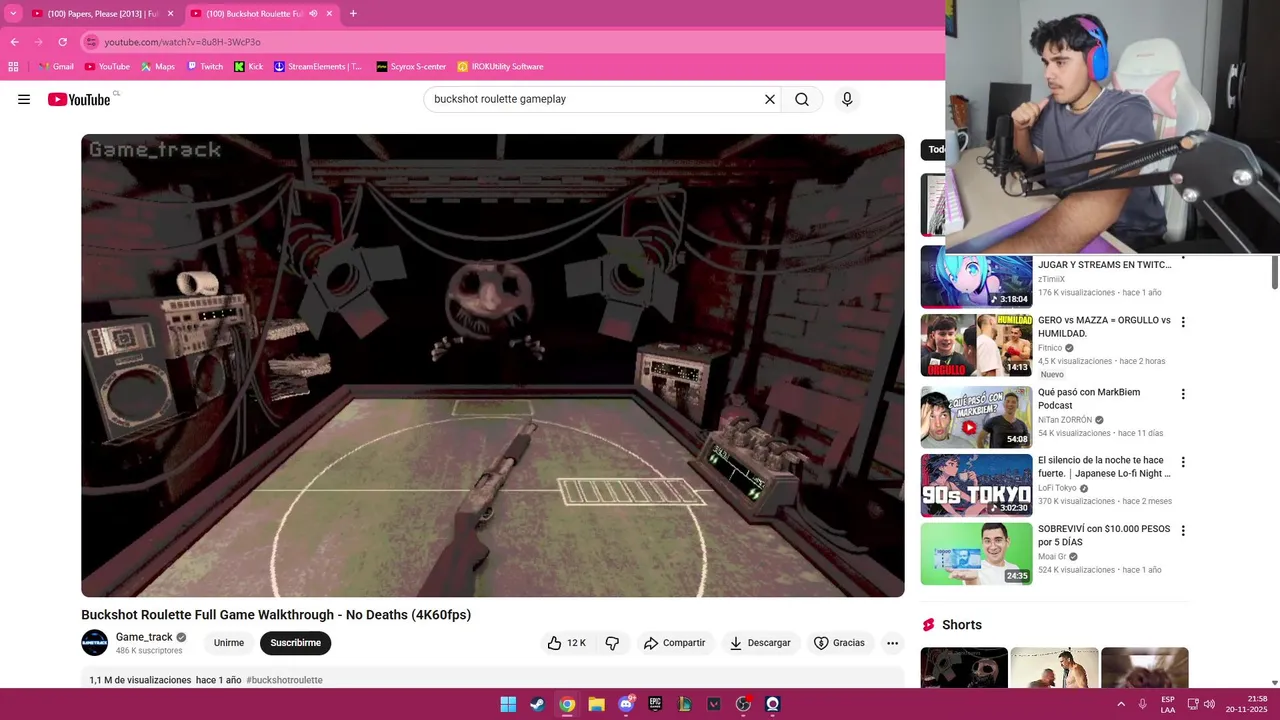The height and width of the screenshot is (720, 1280).
Task: Like the video with thumbs up
Action: click(x=567, y=643)
